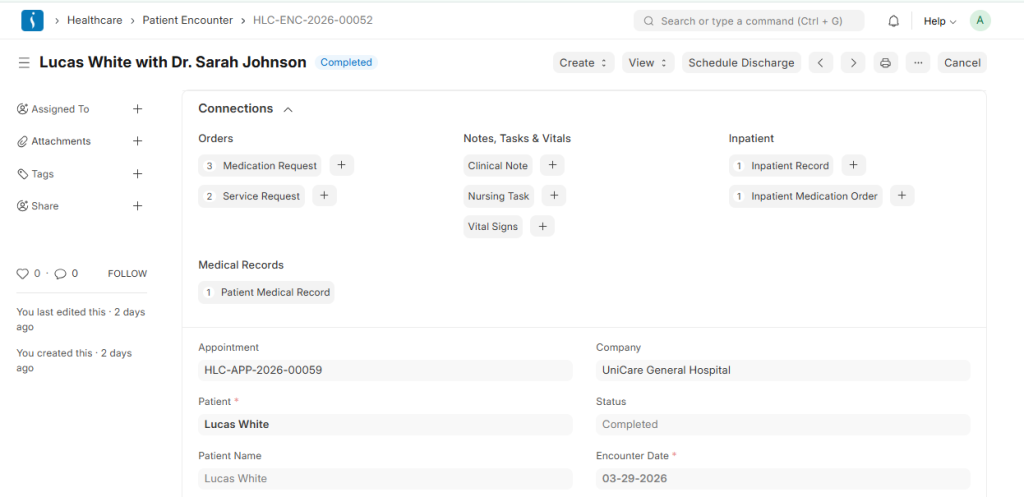The image size is (1024, 497).
Task: Go to previous record arrow
Action: tap(820, 63)
